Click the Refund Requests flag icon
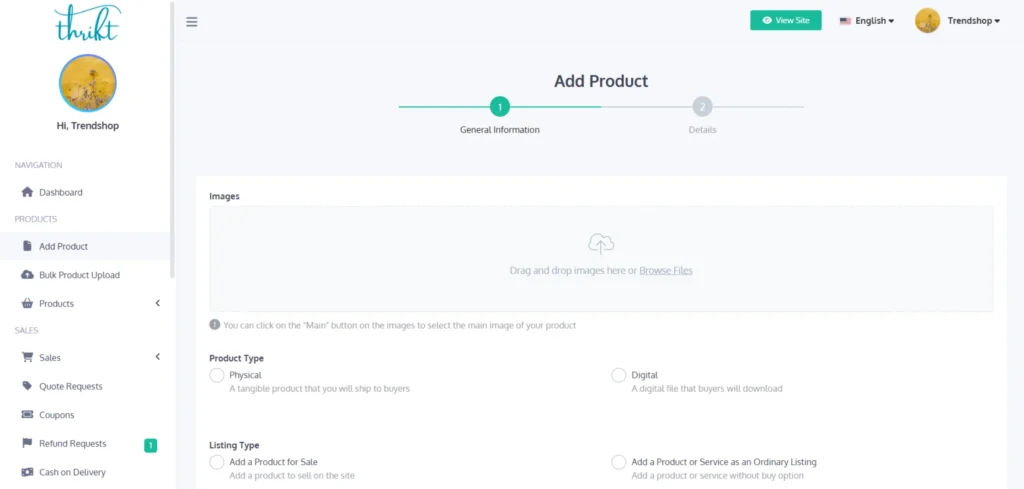This screenshot has height=489, width=1024. point(27,443)
